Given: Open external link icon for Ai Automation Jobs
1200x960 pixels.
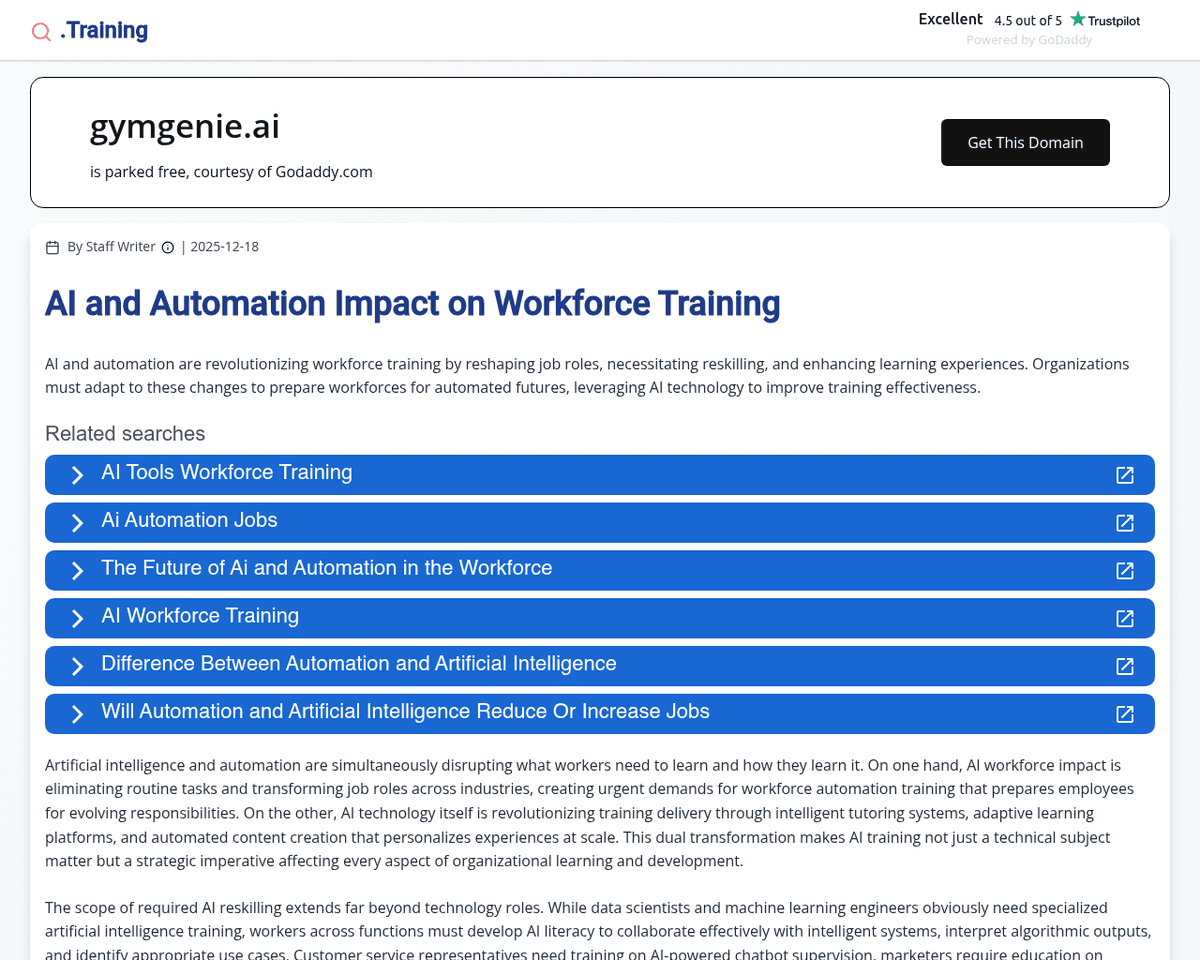Looking at the screenshot, I should (x=1125, y=523).
